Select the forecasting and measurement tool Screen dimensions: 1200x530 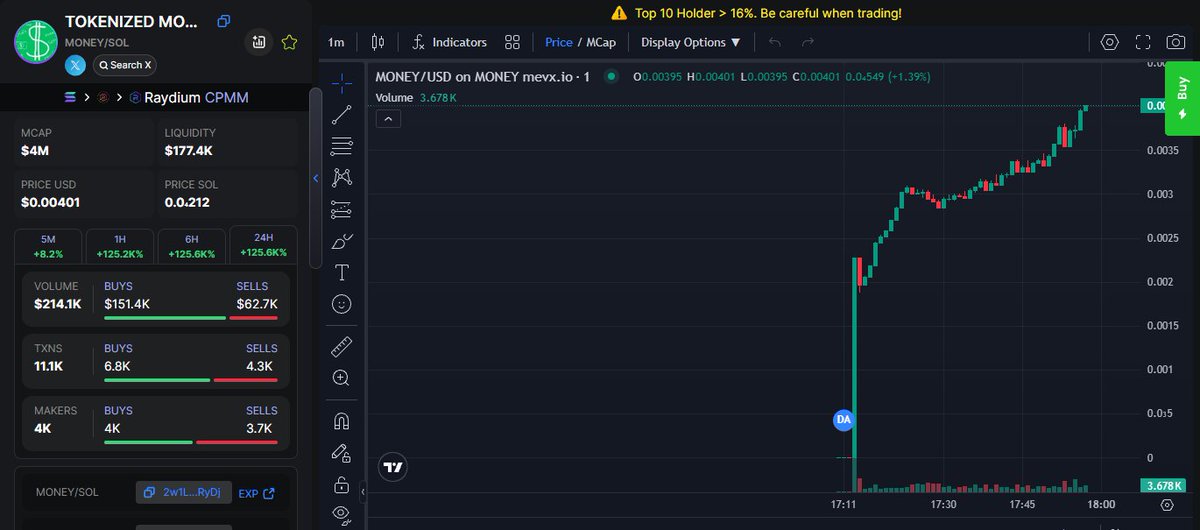click(342, 210)
